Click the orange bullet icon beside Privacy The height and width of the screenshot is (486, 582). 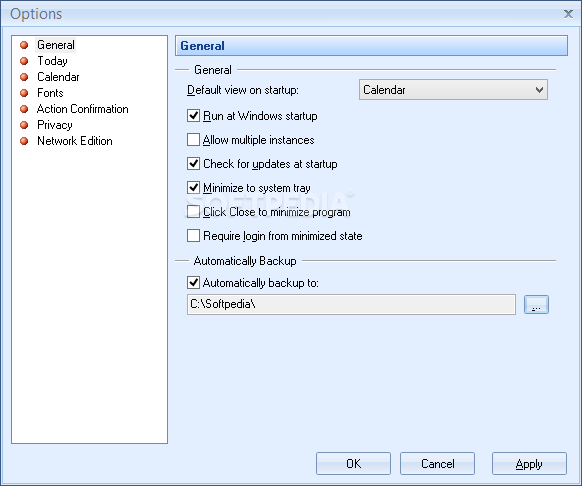(x=24, y=125)
